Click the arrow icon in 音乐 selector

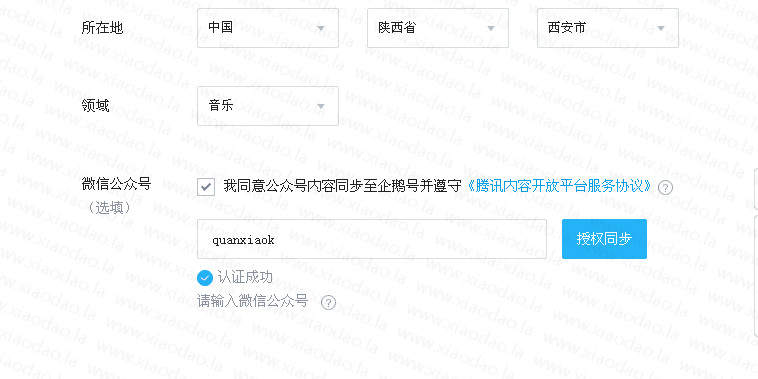[x=321, y=106]
